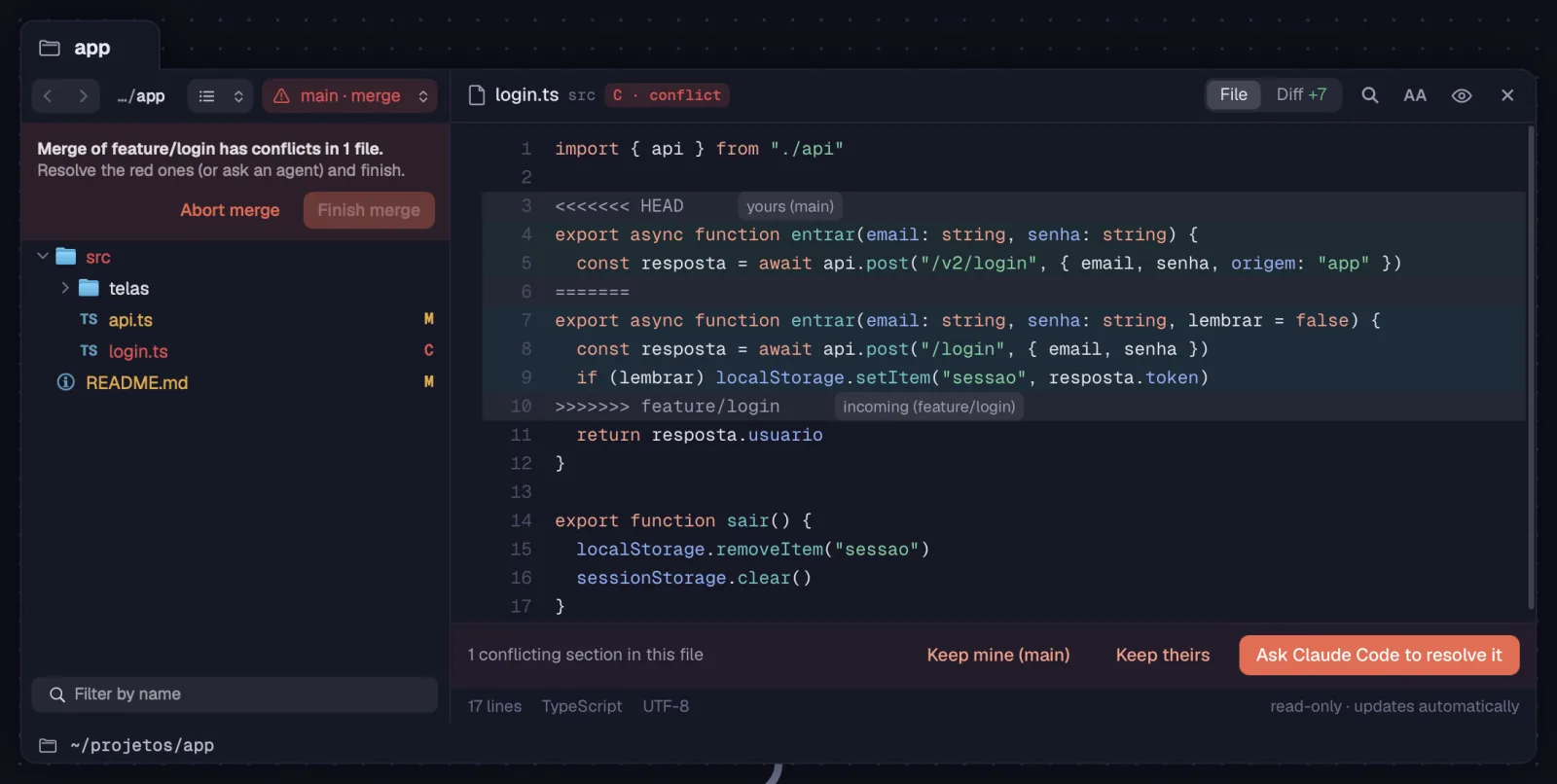
Task: Click Ask Claude Code to resolve it
Action: pyautogui.click(x=1379, y=655)
